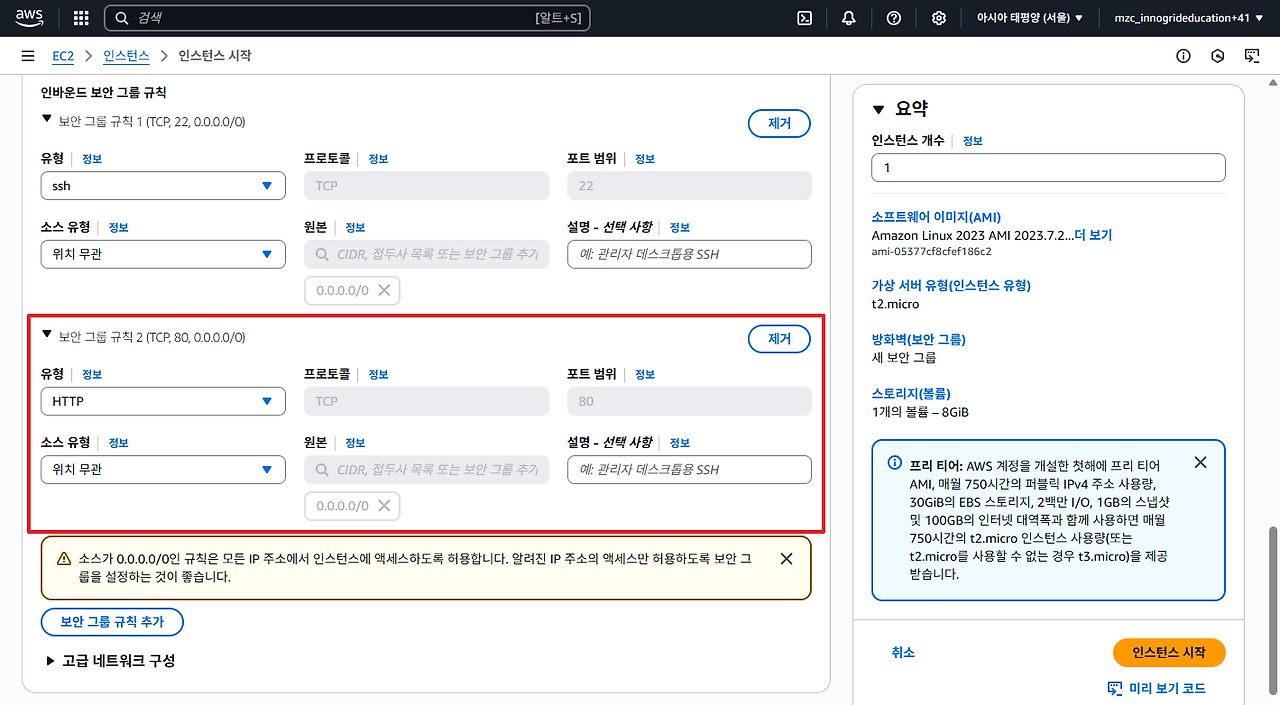This screenshot has height=705, width=1280.
Task: Open the AWS home logo
Action: (x=29, y=17)
